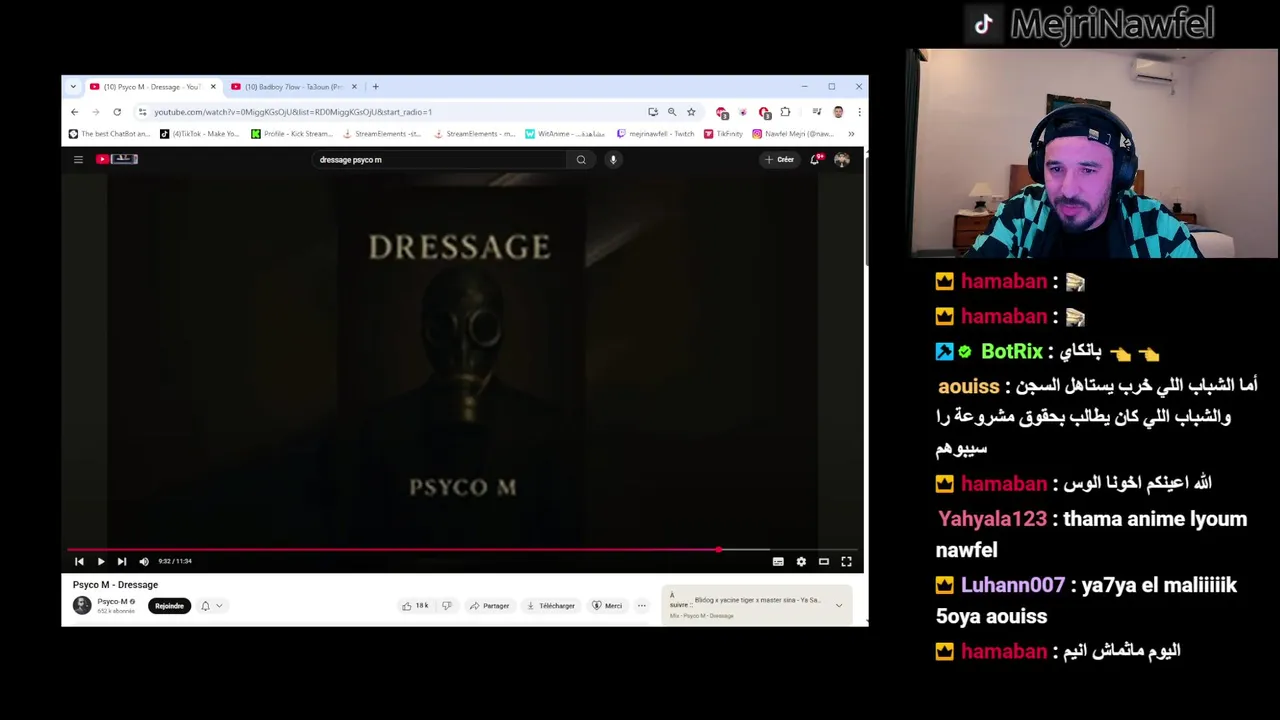Start voice search with the microphone icon
1280x720 pixels.
point(613,160)
